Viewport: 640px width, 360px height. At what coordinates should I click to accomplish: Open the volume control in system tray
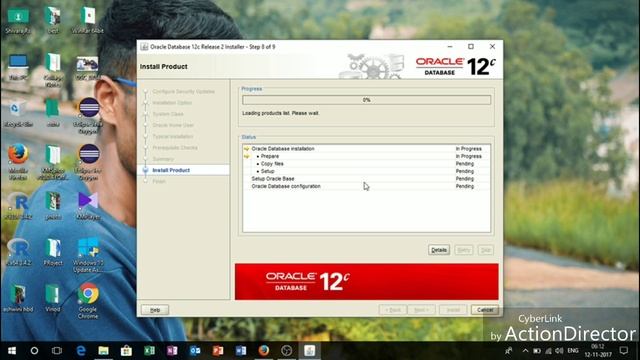pyautogui.click(x=559, y=351)
